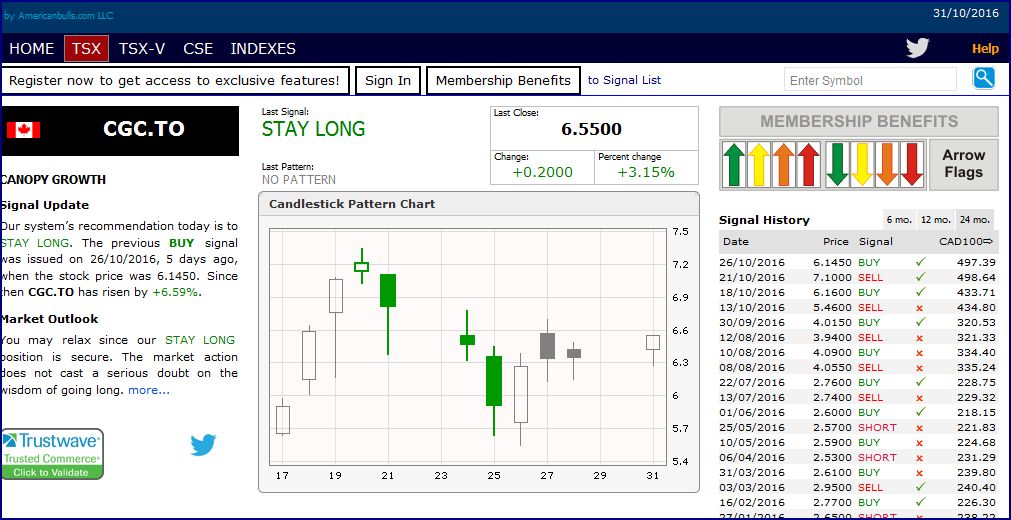Open the Twitter icon in the navigation bar

(917, 48)
